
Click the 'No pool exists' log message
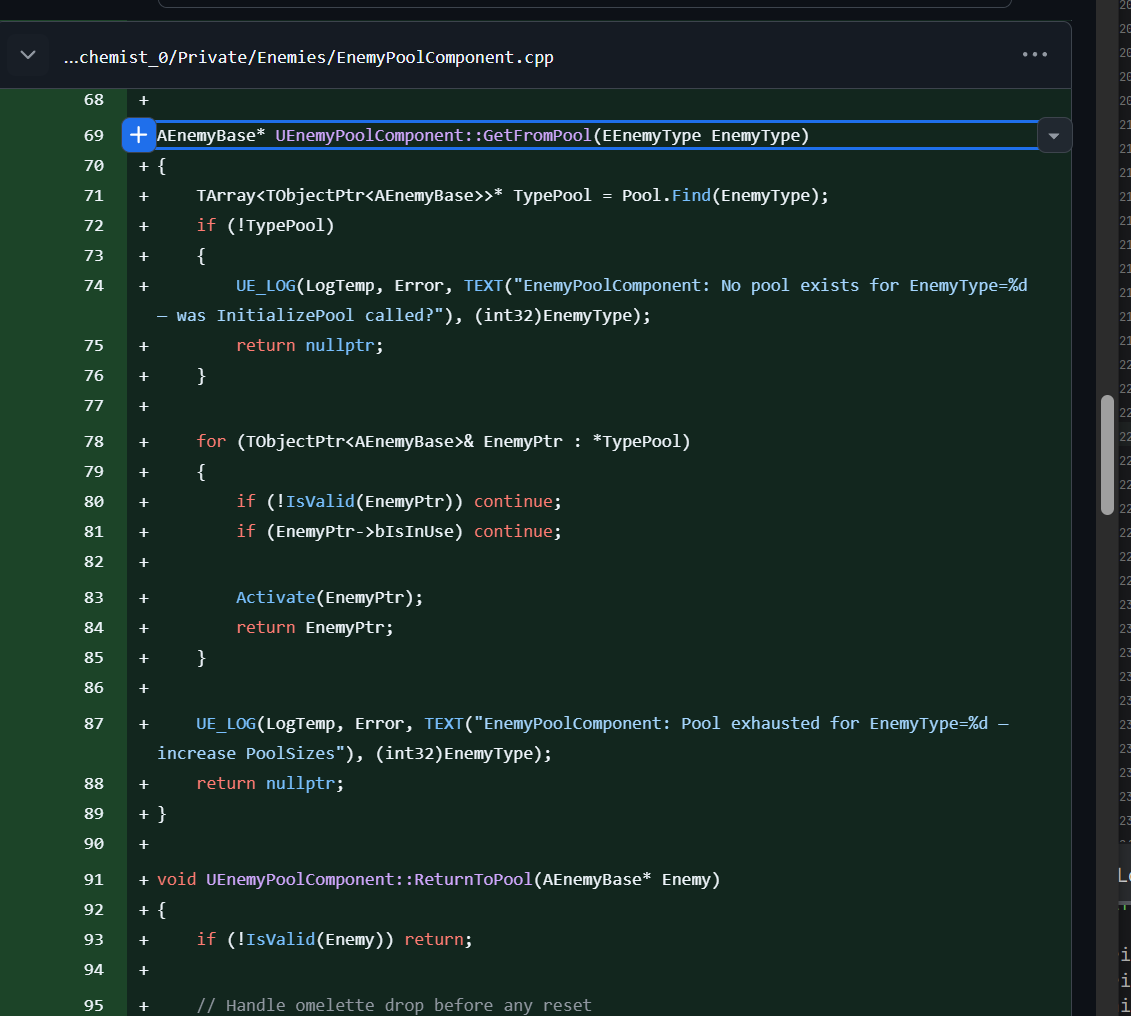click(x=592, y=301)
